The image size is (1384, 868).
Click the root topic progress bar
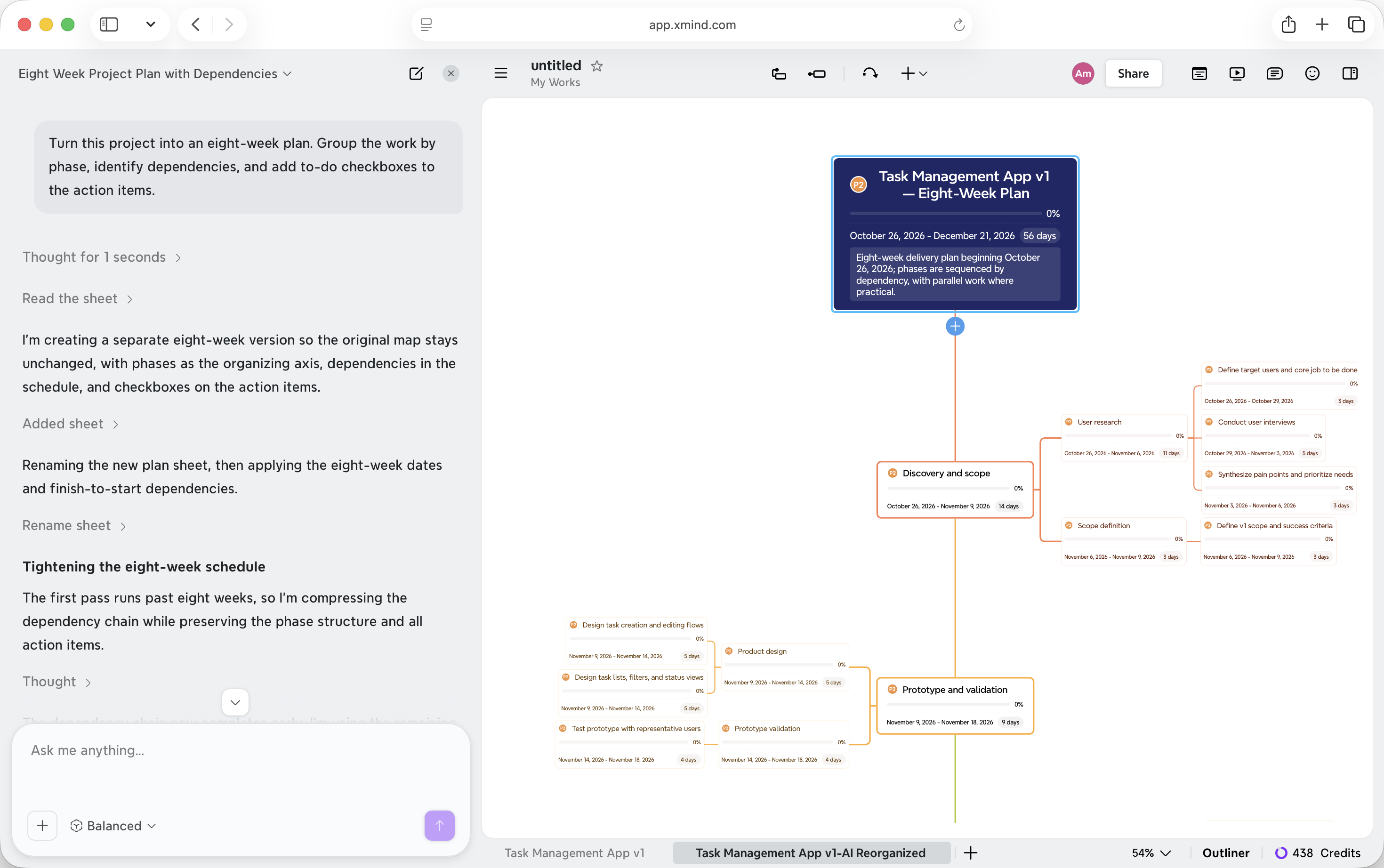(x=945, y=214)
